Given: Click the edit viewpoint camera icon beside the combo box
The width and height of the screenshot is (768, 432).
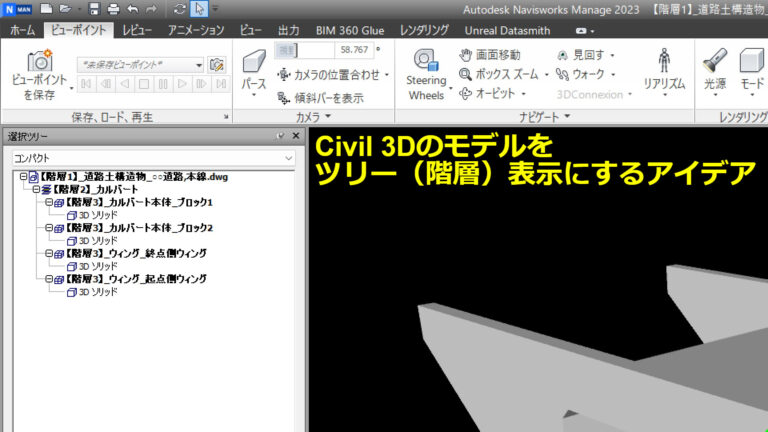Looking at the screenshot, I should 216,64.
